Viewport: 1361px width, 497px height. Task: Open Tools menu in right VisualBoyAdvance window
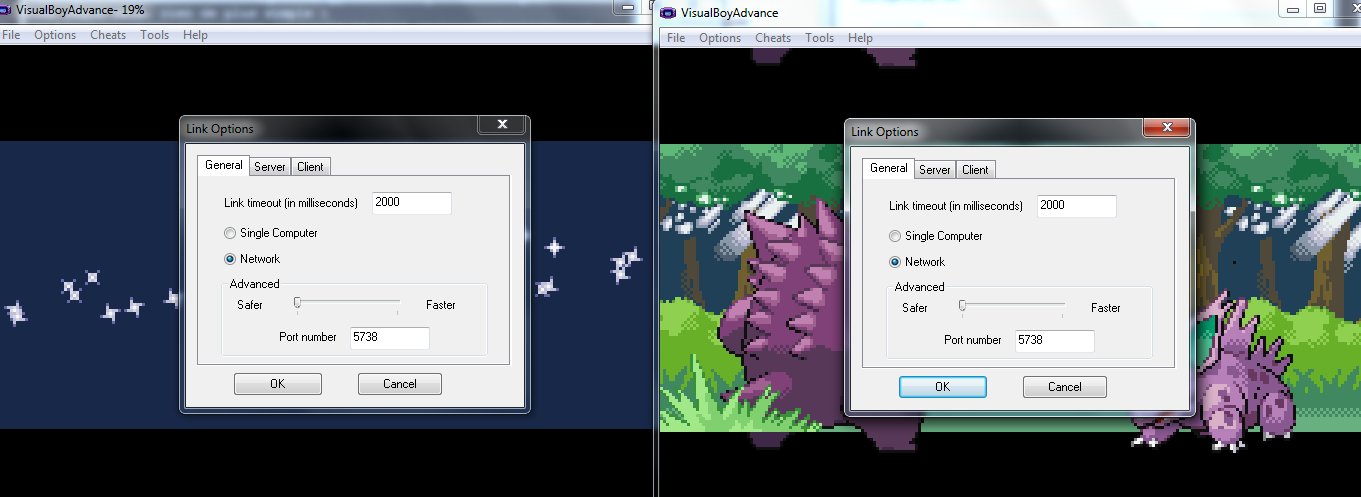click(x=820, y=38)
